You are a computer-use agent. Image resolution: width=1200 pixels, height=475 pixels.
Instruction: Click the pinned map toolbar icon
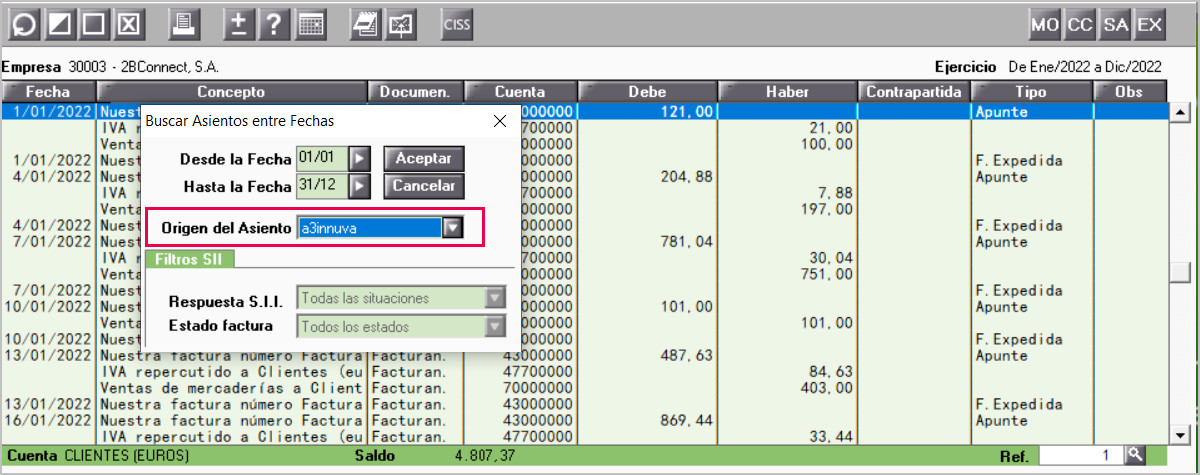pos(400,25)
